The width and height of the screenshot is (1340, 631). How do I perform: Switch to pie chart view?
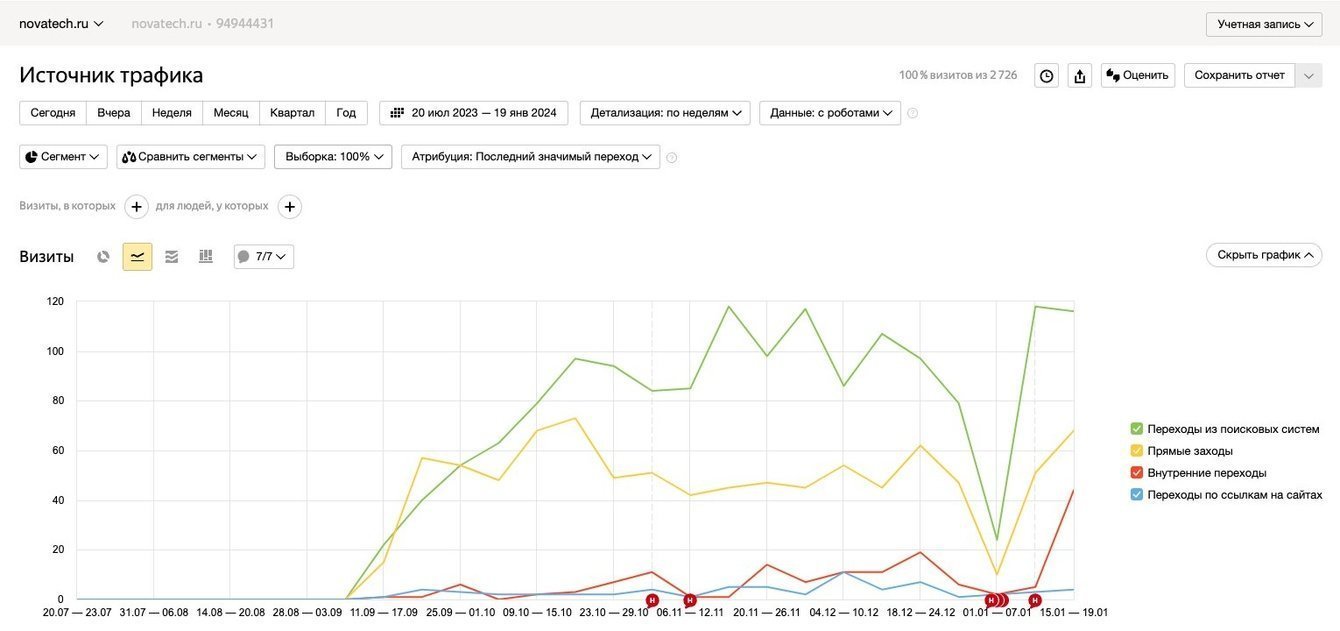[103, 257]
